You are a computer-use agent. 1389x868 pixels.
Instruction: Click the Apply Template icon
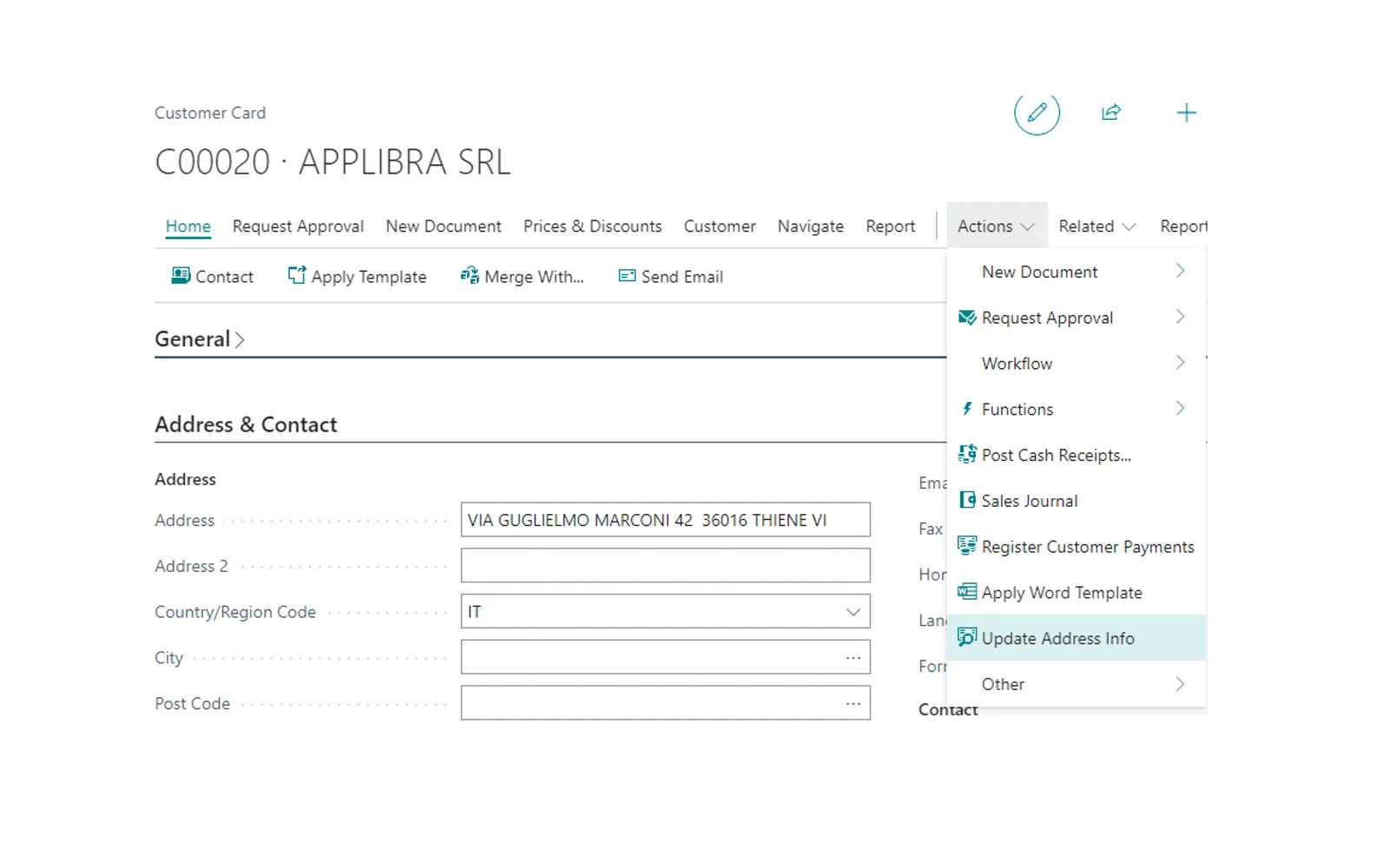click(297, 275)
